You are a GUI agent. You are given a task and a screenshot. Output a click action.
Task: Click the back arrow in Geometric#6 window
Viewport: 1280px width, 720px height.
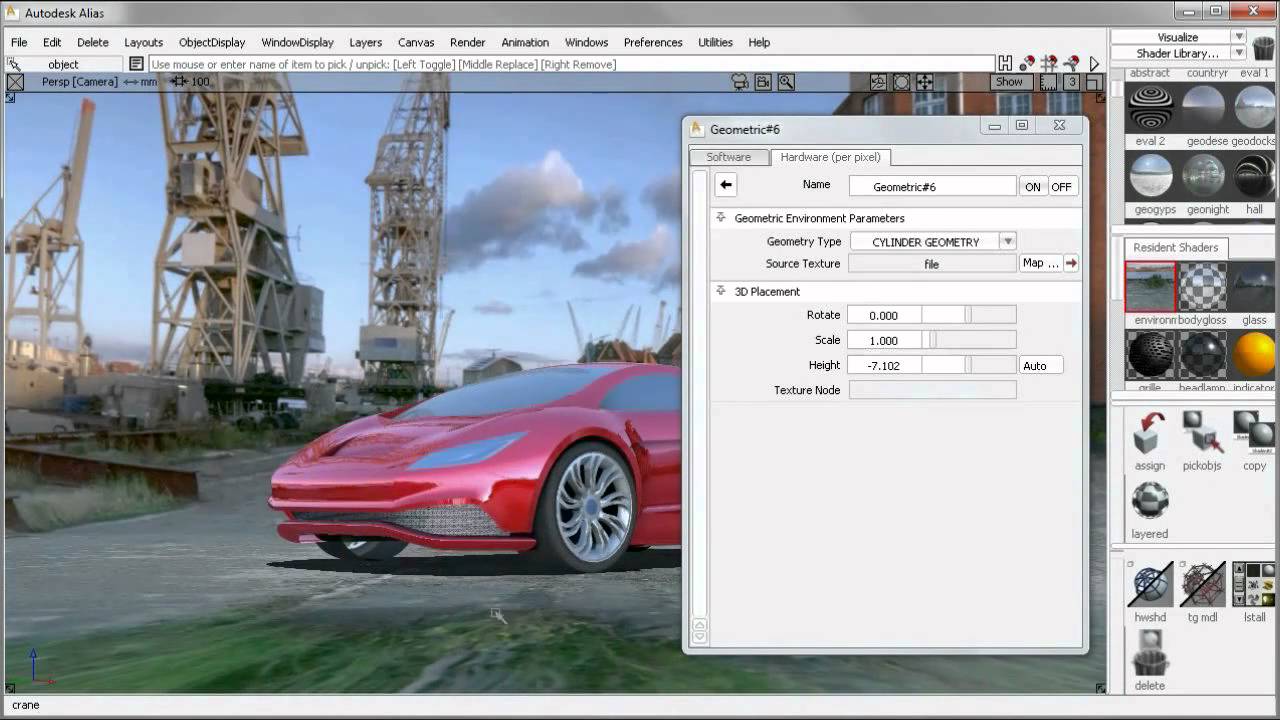(726, 185)
